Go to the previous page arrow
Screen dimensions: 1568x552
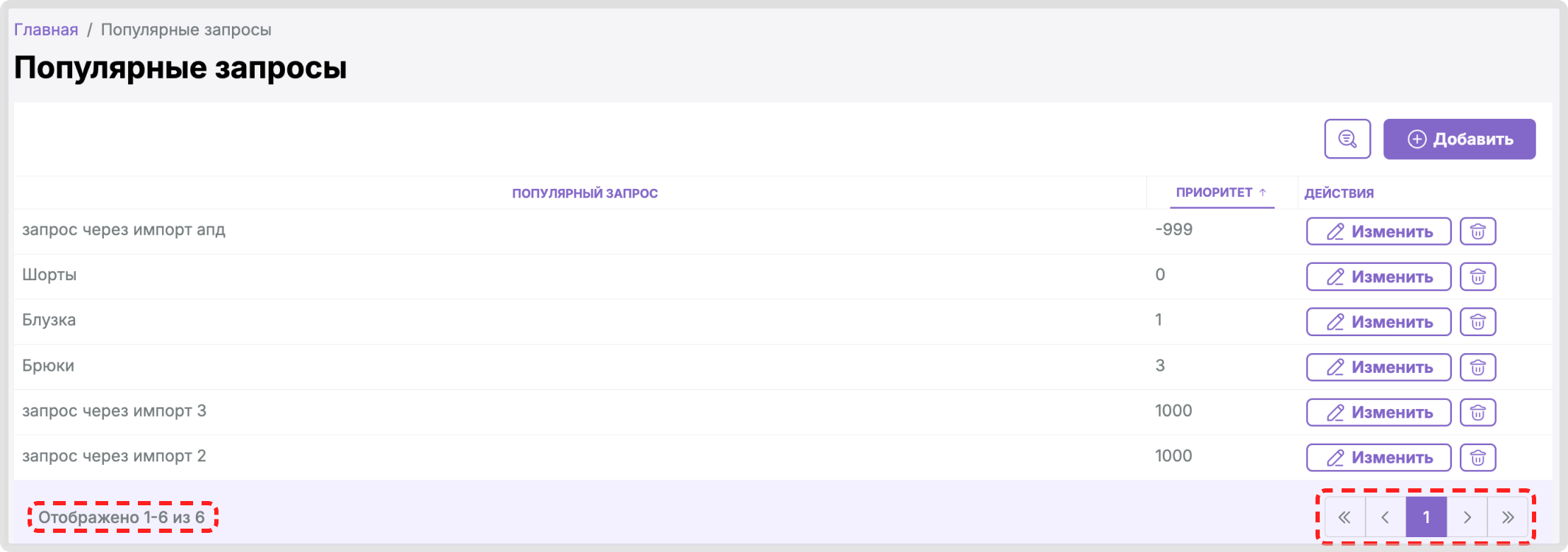pos(1386,517)
